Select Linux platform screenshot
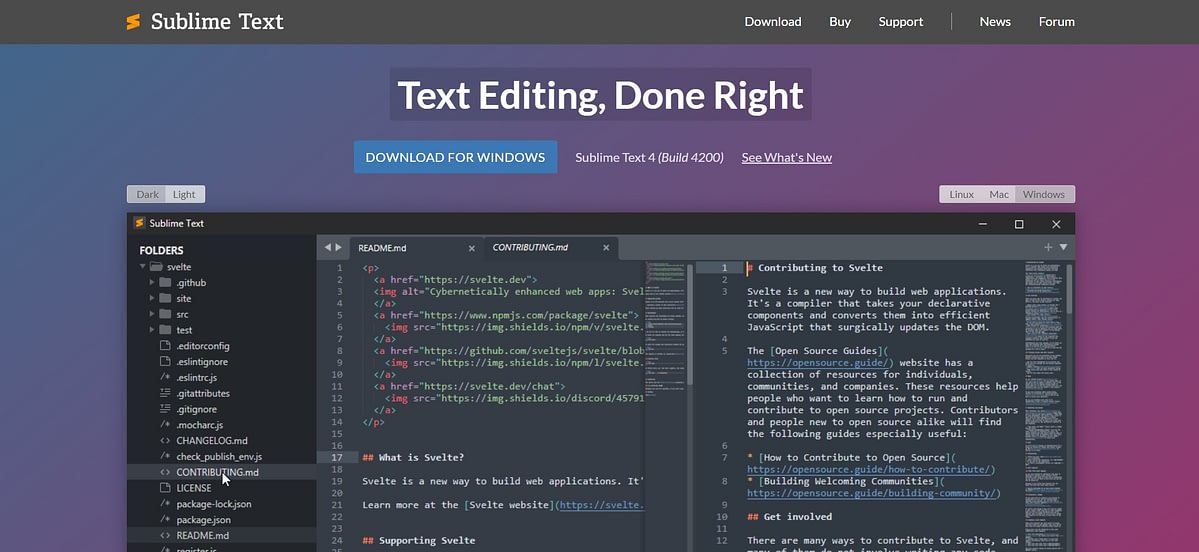 point(961,194)
